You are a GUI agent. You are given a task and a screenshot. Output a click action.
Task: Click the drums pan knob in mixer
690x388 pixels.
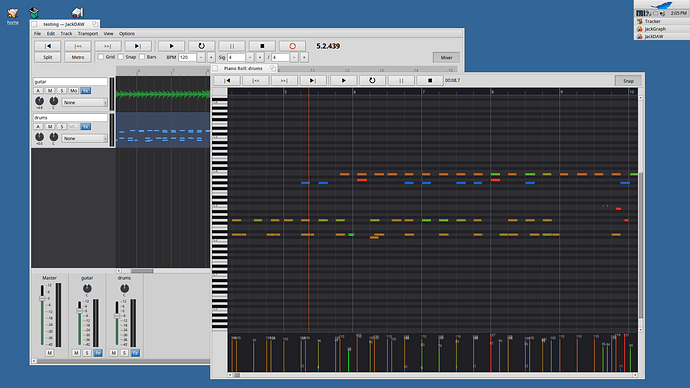[x=125, y=289]
